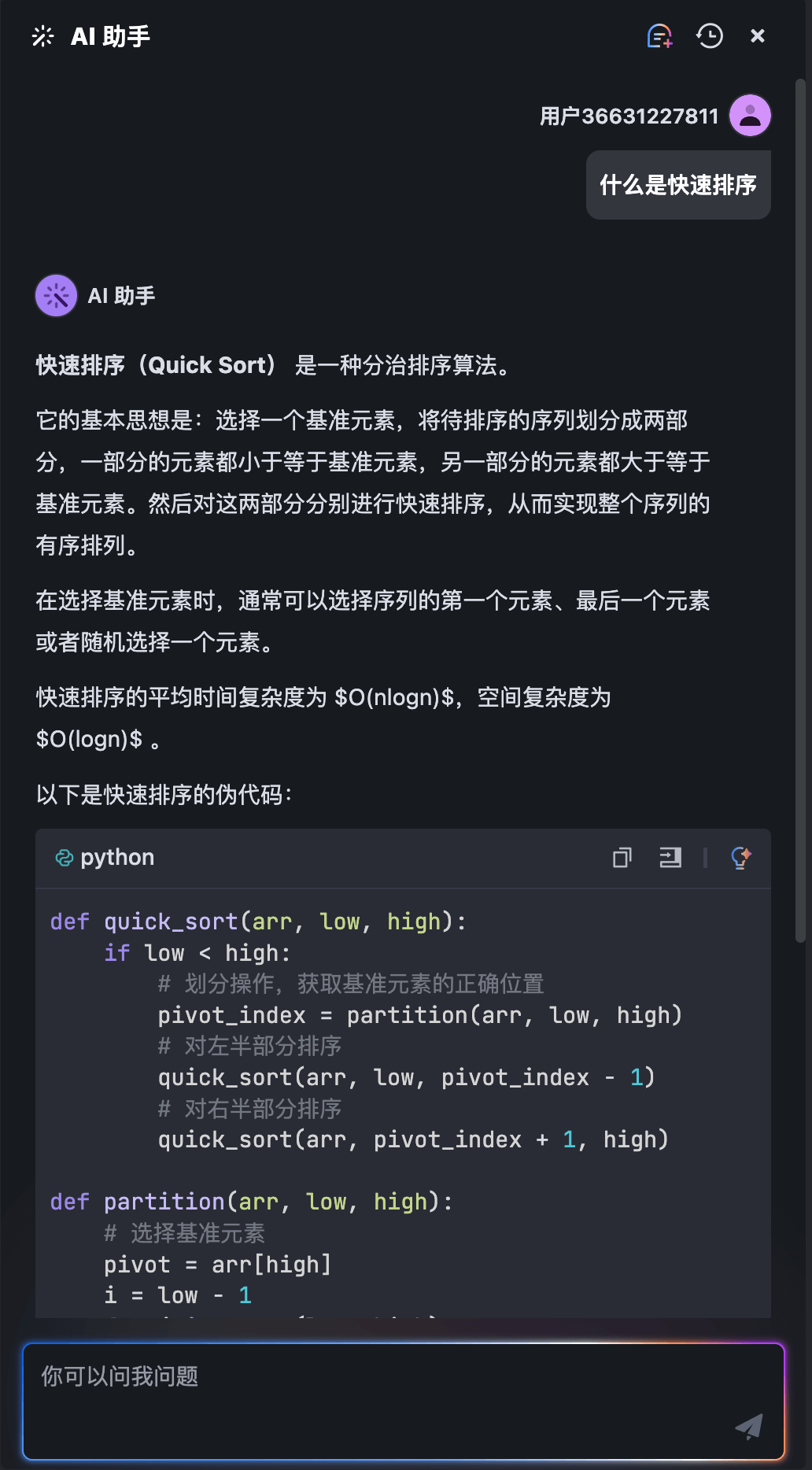812x1470 pixels.
Task: Insert the code into the editor
Action: pos(670,857)
